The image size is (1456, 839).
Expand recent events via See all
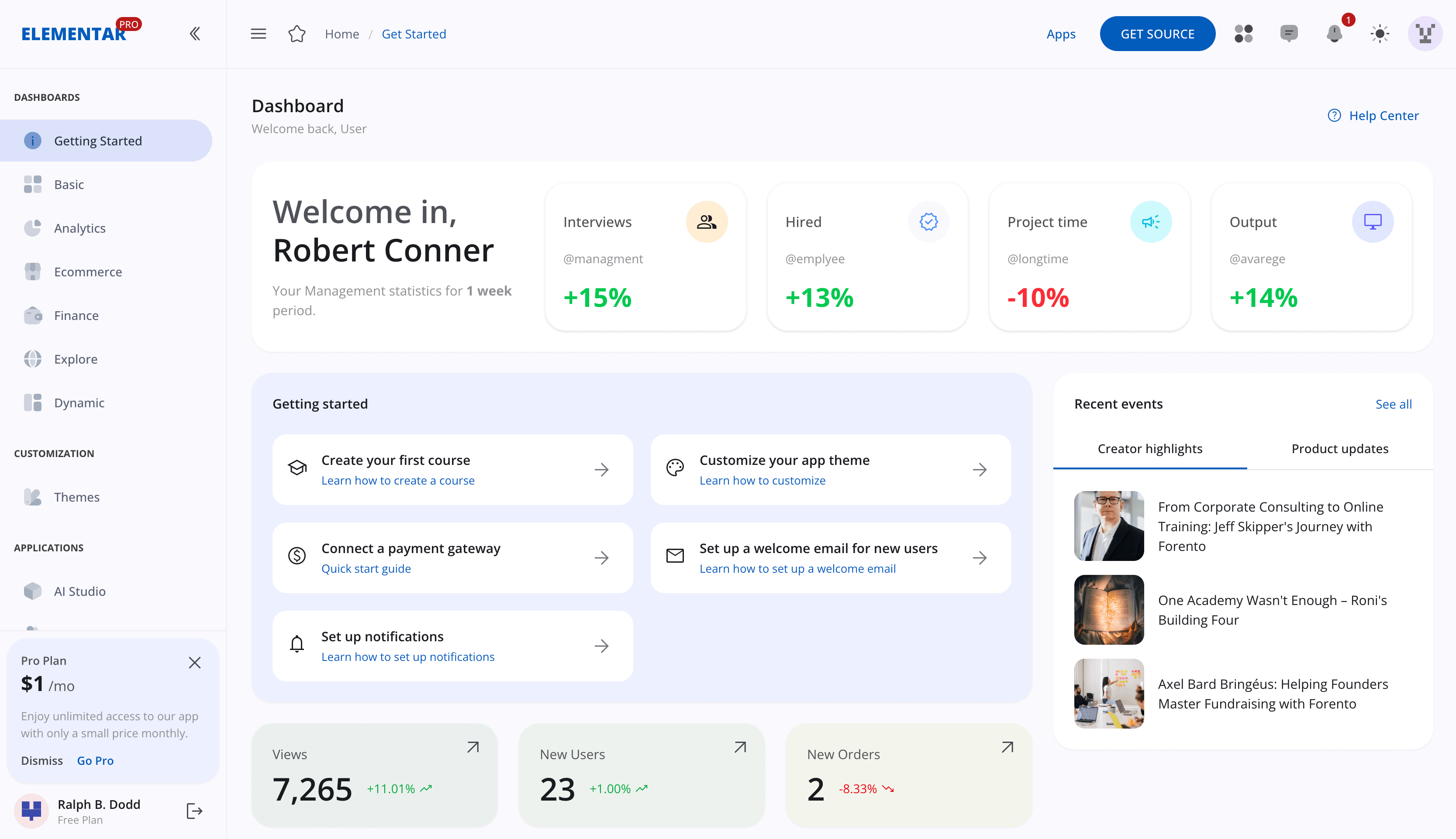coord(1394,404)
